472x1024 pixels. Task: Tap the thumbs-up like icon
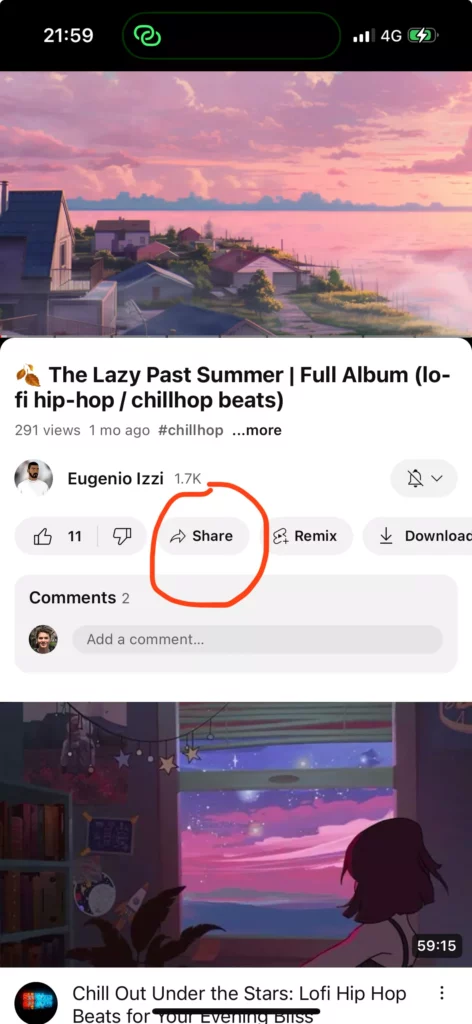pos(42,536)
